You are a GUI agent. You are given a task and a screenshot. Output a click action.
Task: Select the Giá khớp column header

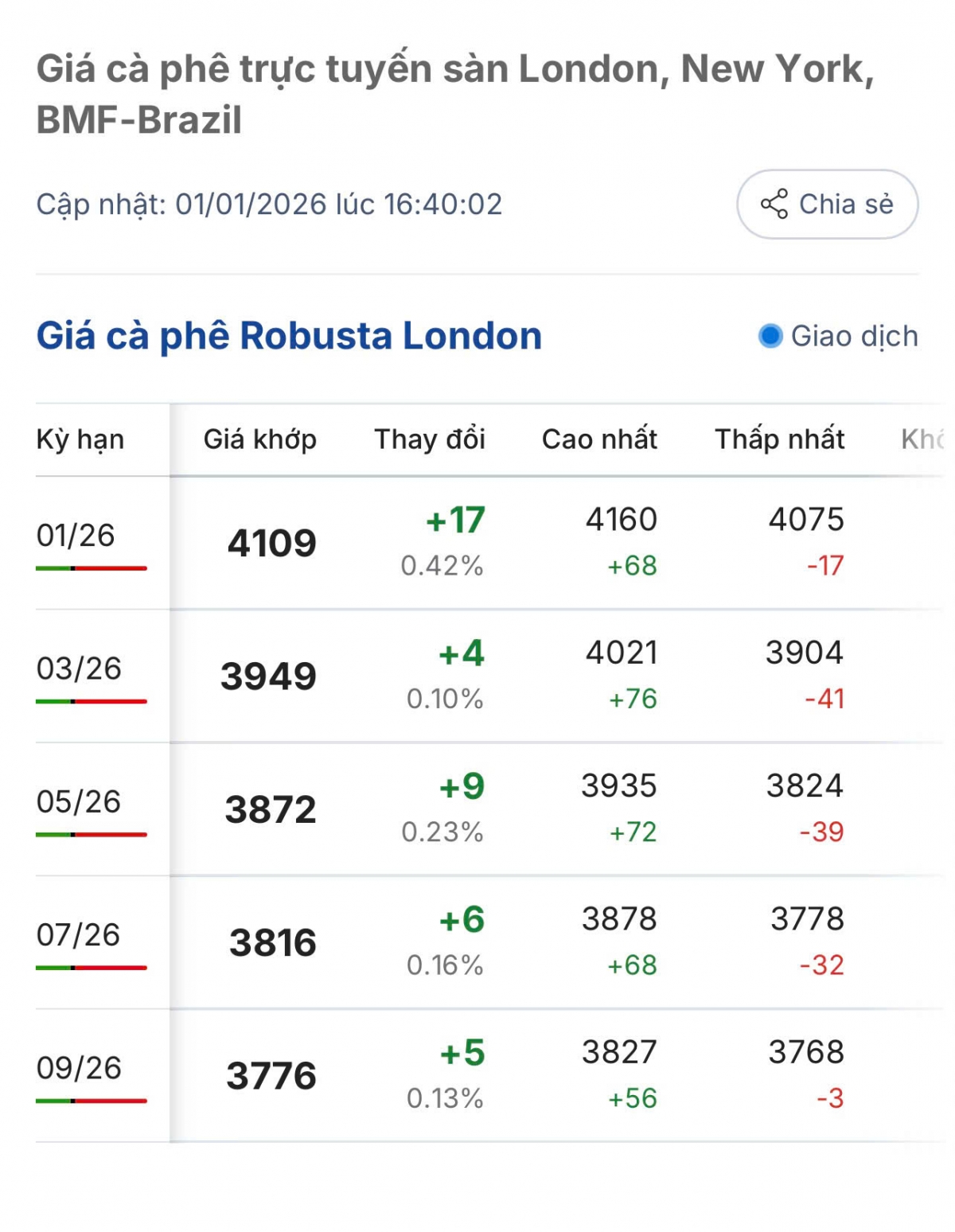tap(260, 439)
